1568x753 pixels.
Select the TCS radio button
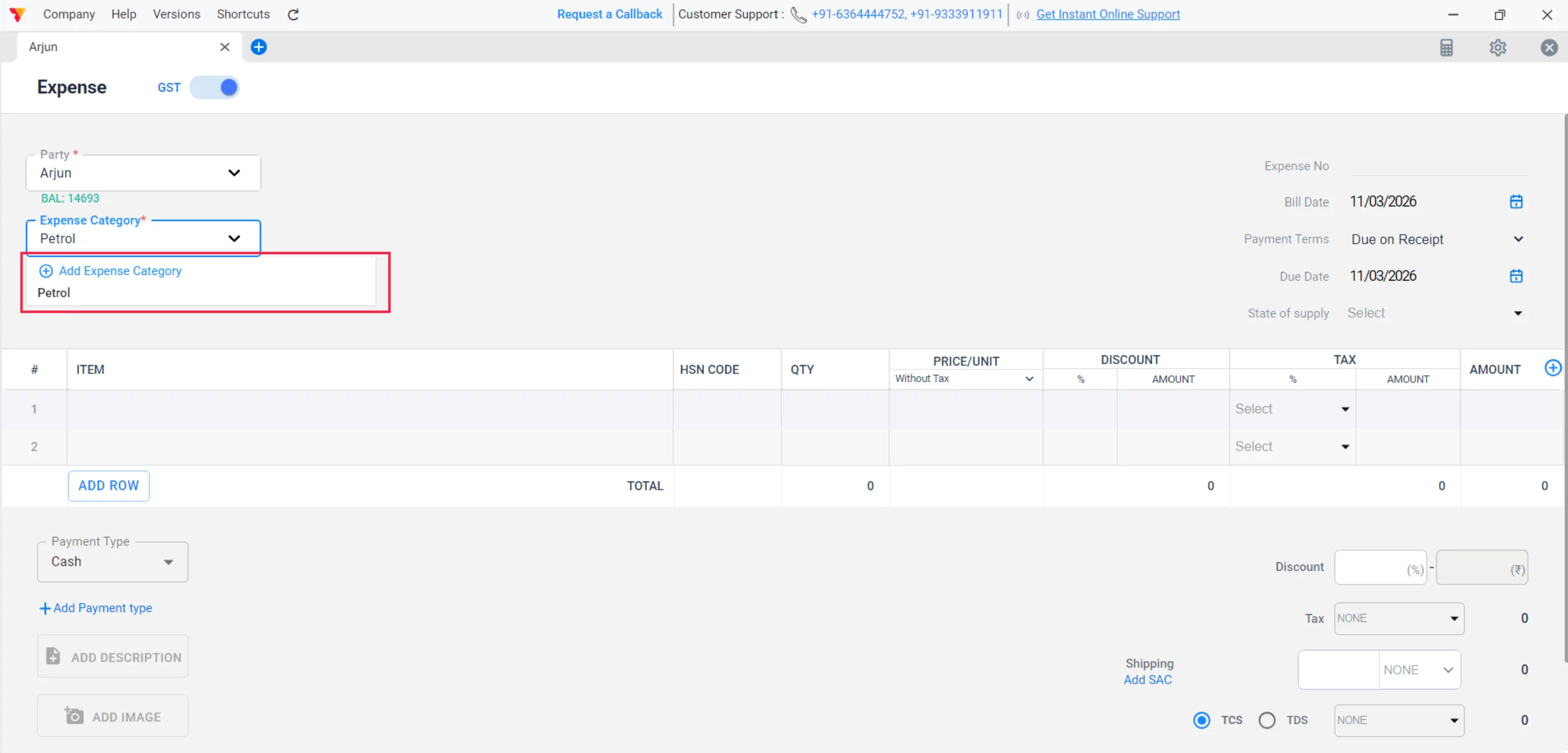[x=1202, y=720]
